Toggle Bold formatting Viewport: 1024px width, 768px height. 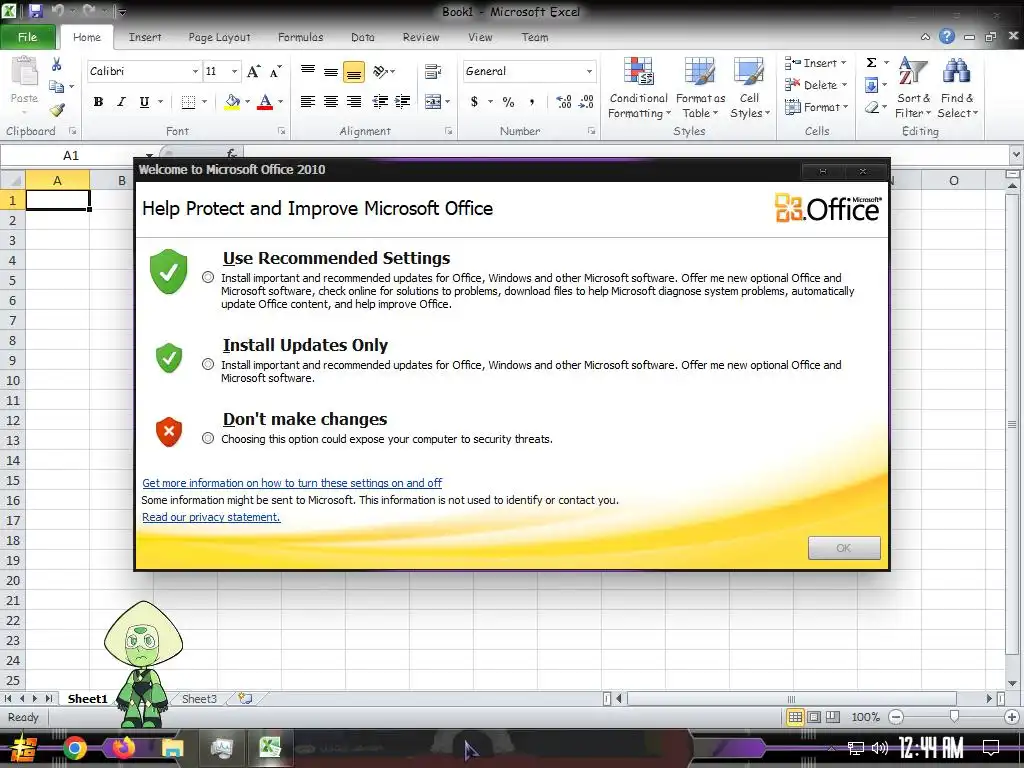pos(98,102)
